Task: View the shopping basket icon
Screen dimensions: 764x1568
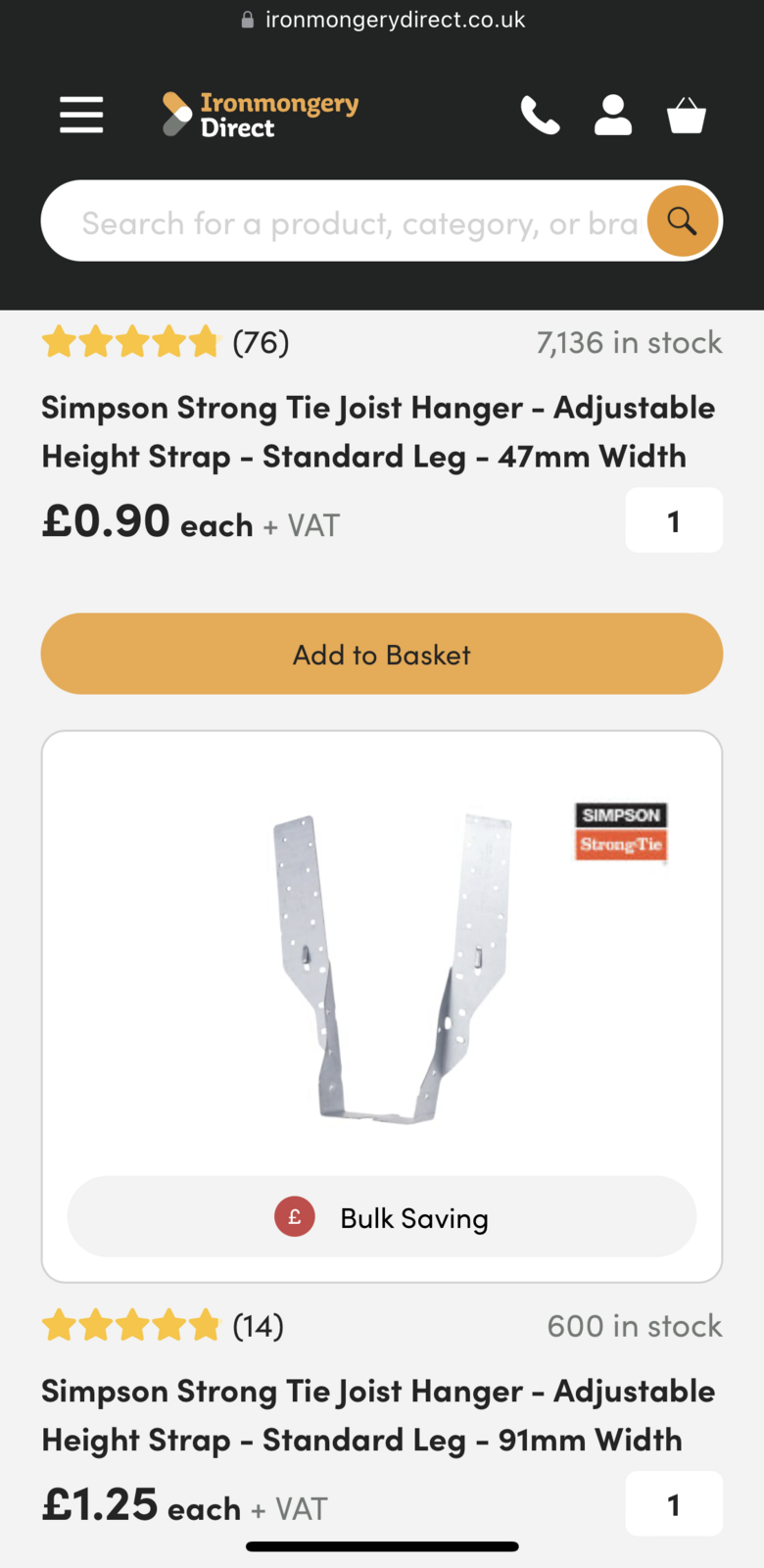Action: tap(687, 116)
